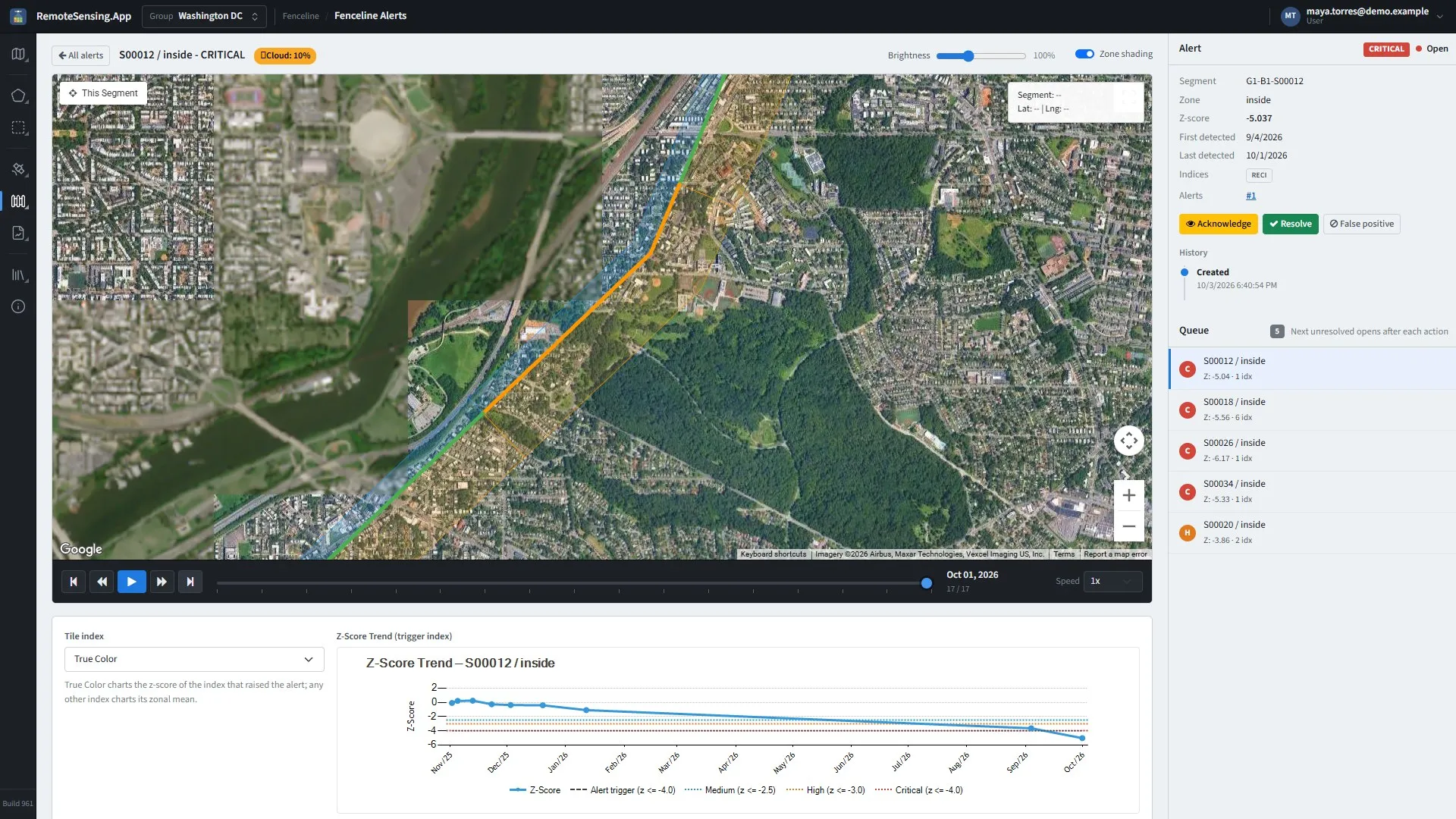Go to Fenceline breadcrumb
Viewport: 1456px width, 819px height.
point(300,16)
